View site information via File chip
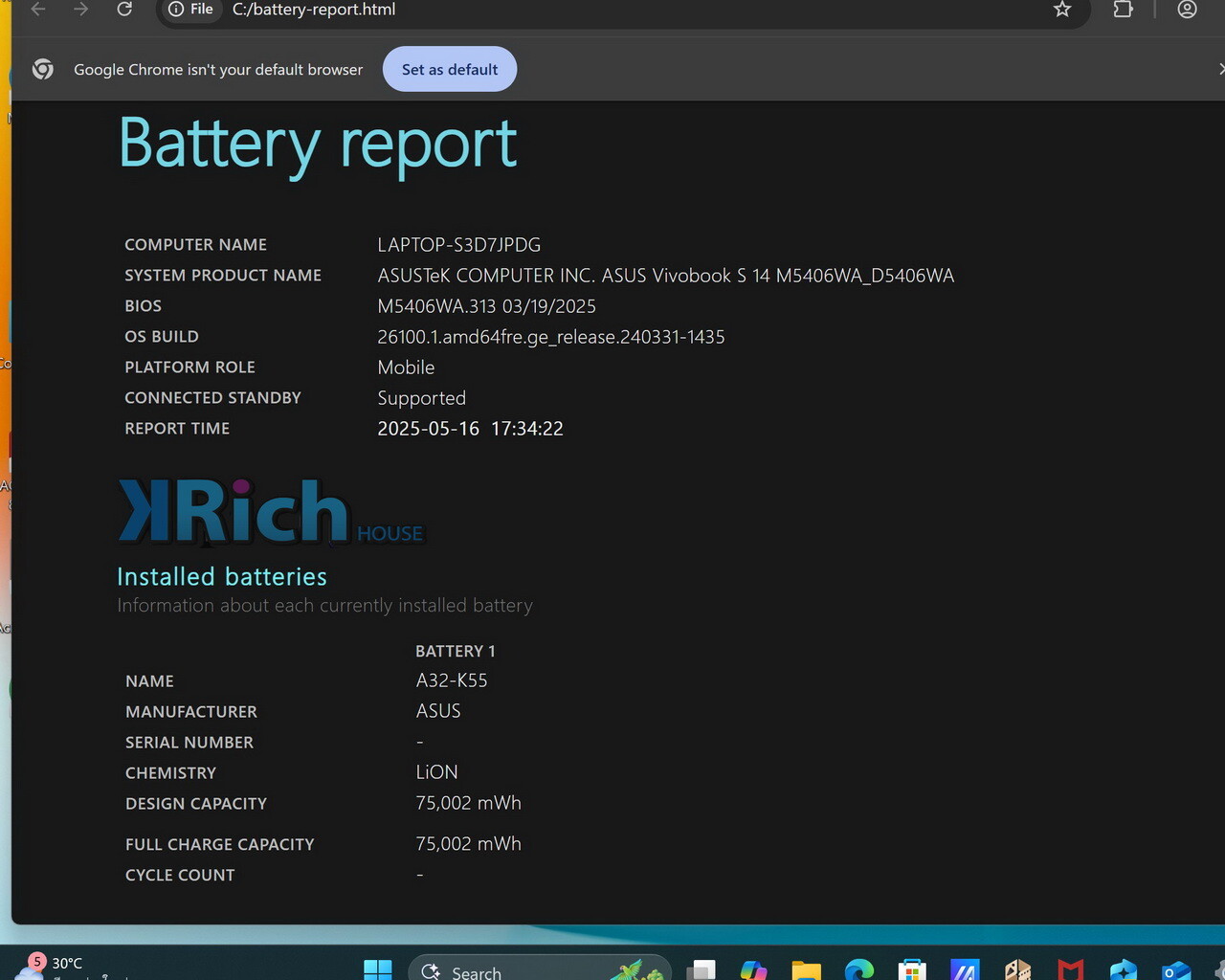This screenshot has width=1225, height=980. coord(190,10)
